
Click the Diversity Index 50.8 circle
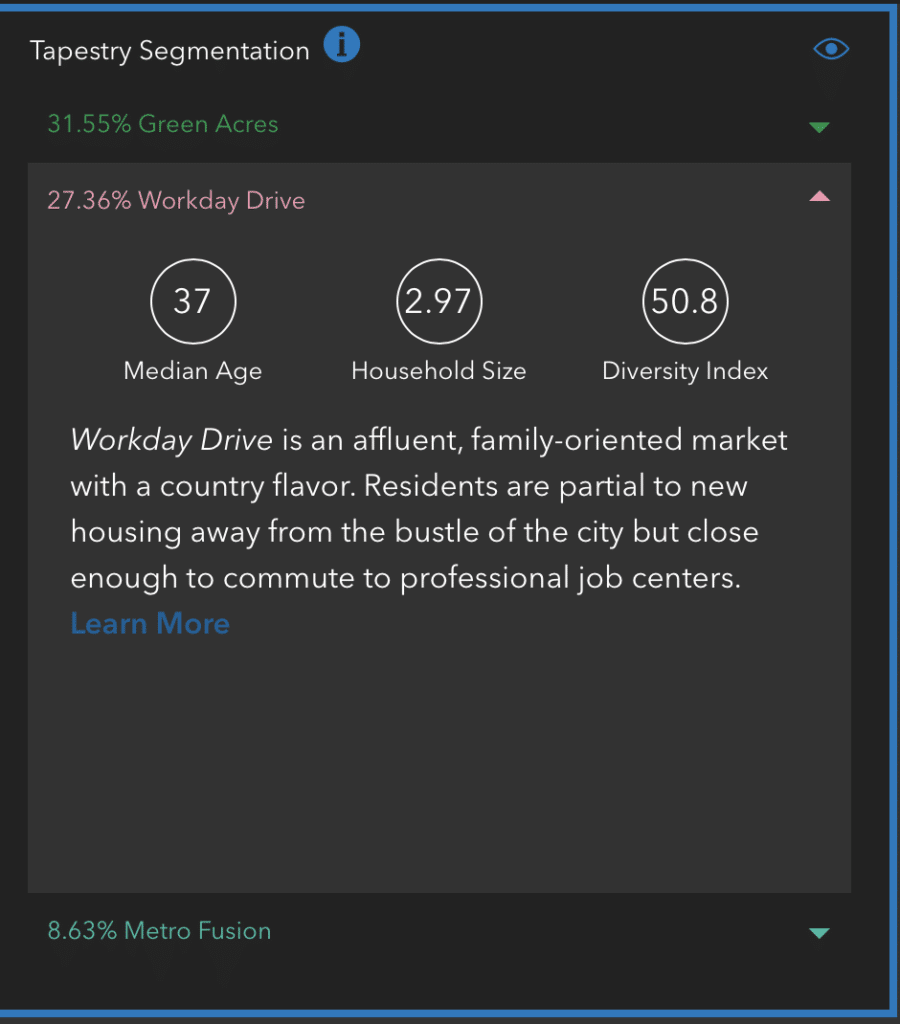pyautogui.click(x=685, y=301)
